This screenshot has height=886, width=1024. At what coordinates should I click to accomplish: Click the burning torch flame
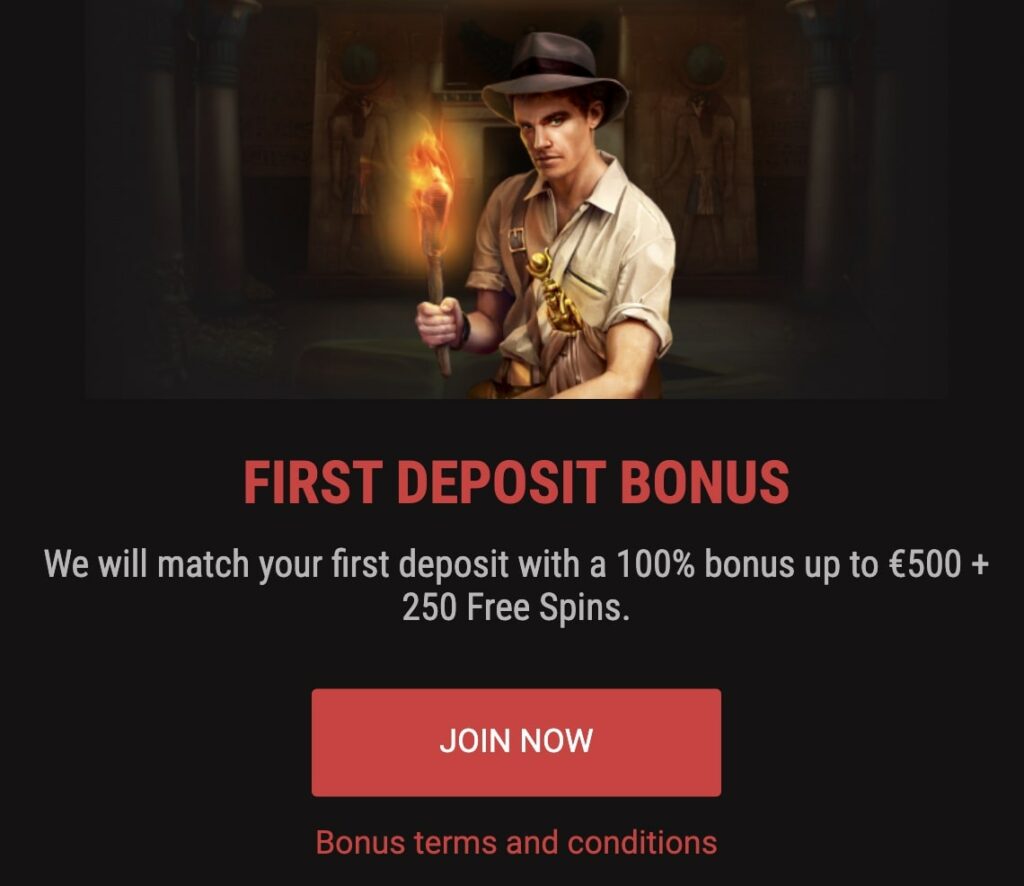(431, 180)
